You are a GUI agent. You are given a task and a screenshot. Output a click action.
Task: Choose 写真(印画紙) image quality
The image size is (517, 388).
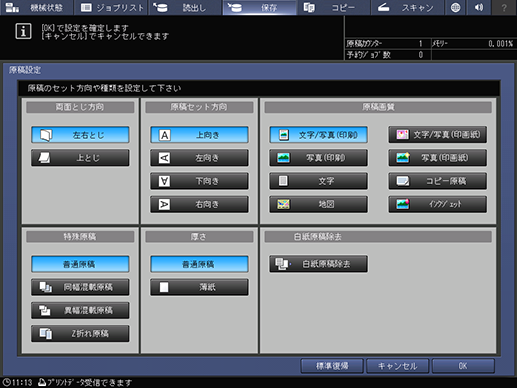(437, 158)
